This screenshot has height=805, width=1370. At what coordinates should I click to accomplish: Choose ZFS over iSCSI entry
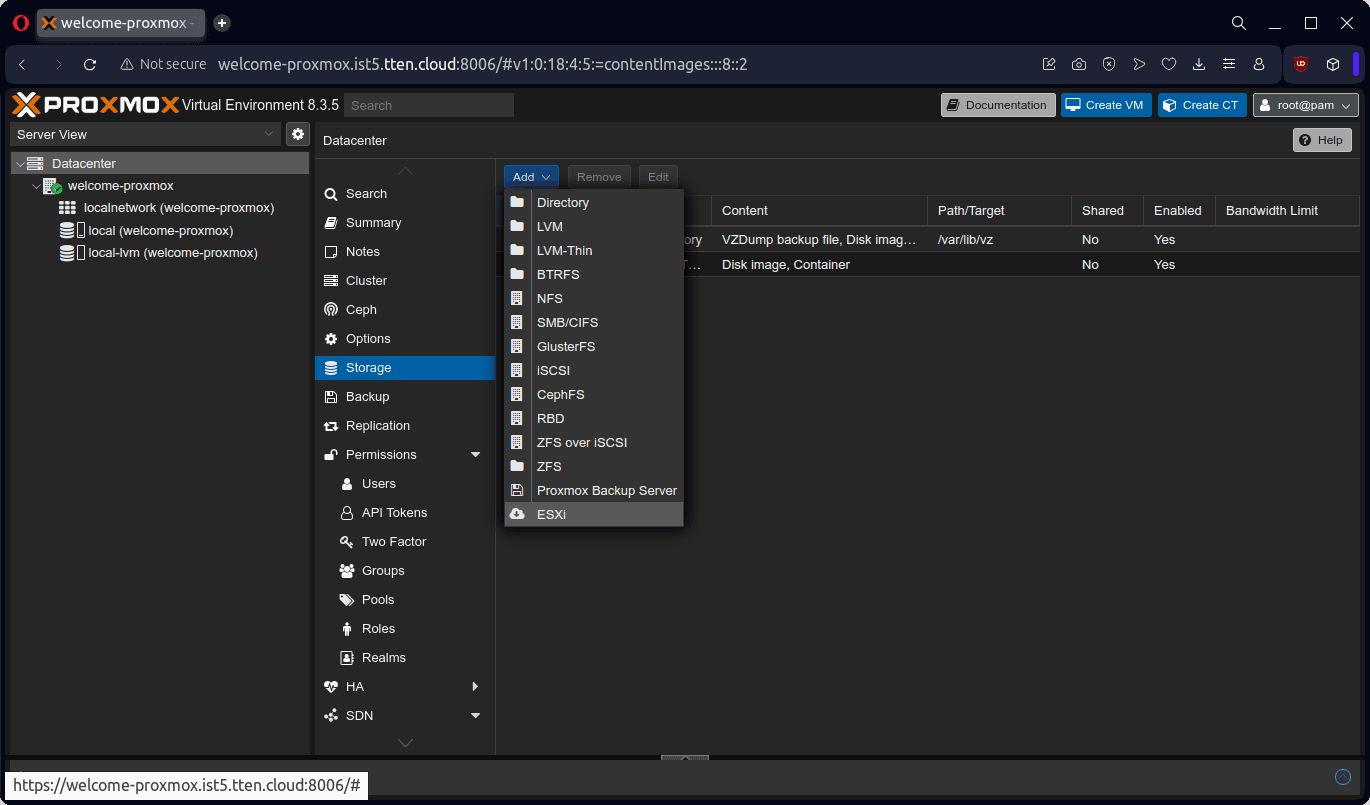pos(594,442)
